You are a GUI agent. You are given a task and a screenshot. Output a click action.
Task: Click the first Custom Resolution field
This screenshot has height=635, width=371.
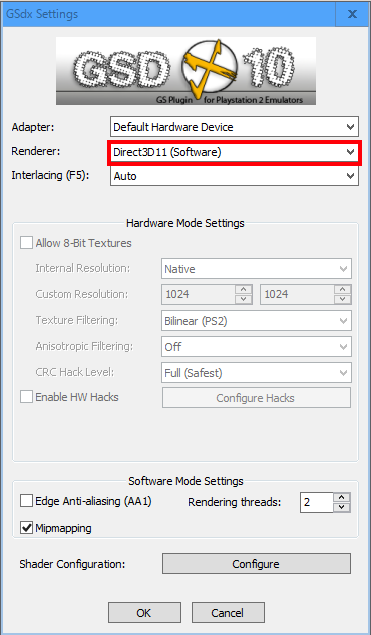(198, 294)
